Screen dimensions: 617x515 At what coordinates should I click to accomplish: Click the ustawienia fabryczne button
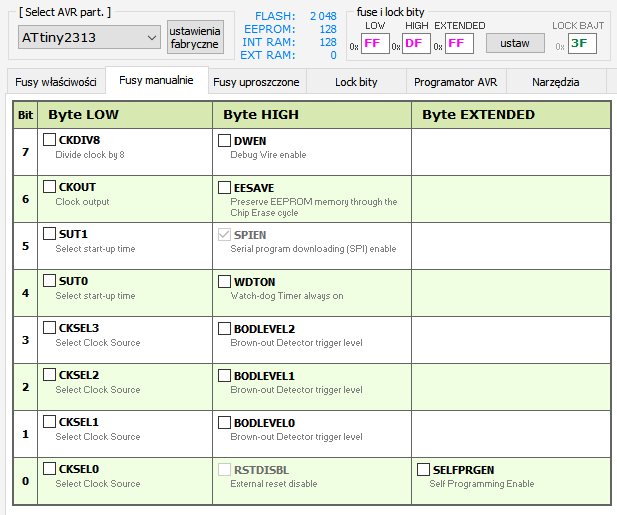point(195,37)
